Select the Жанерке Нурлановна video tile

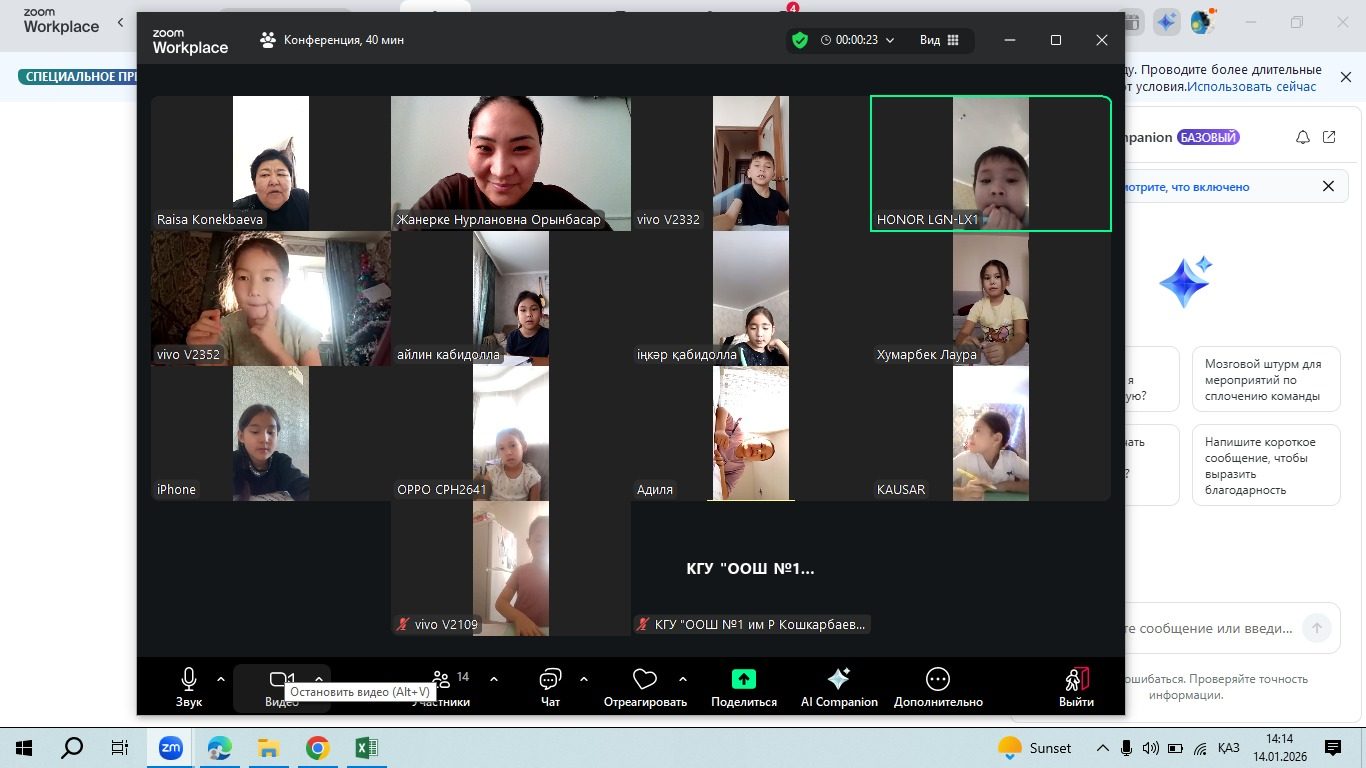point(510,163)
